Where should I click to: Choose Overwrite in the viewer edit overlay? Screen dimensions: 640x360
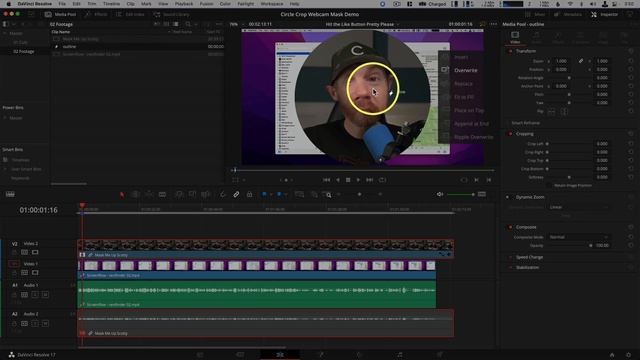coord(466,70)
